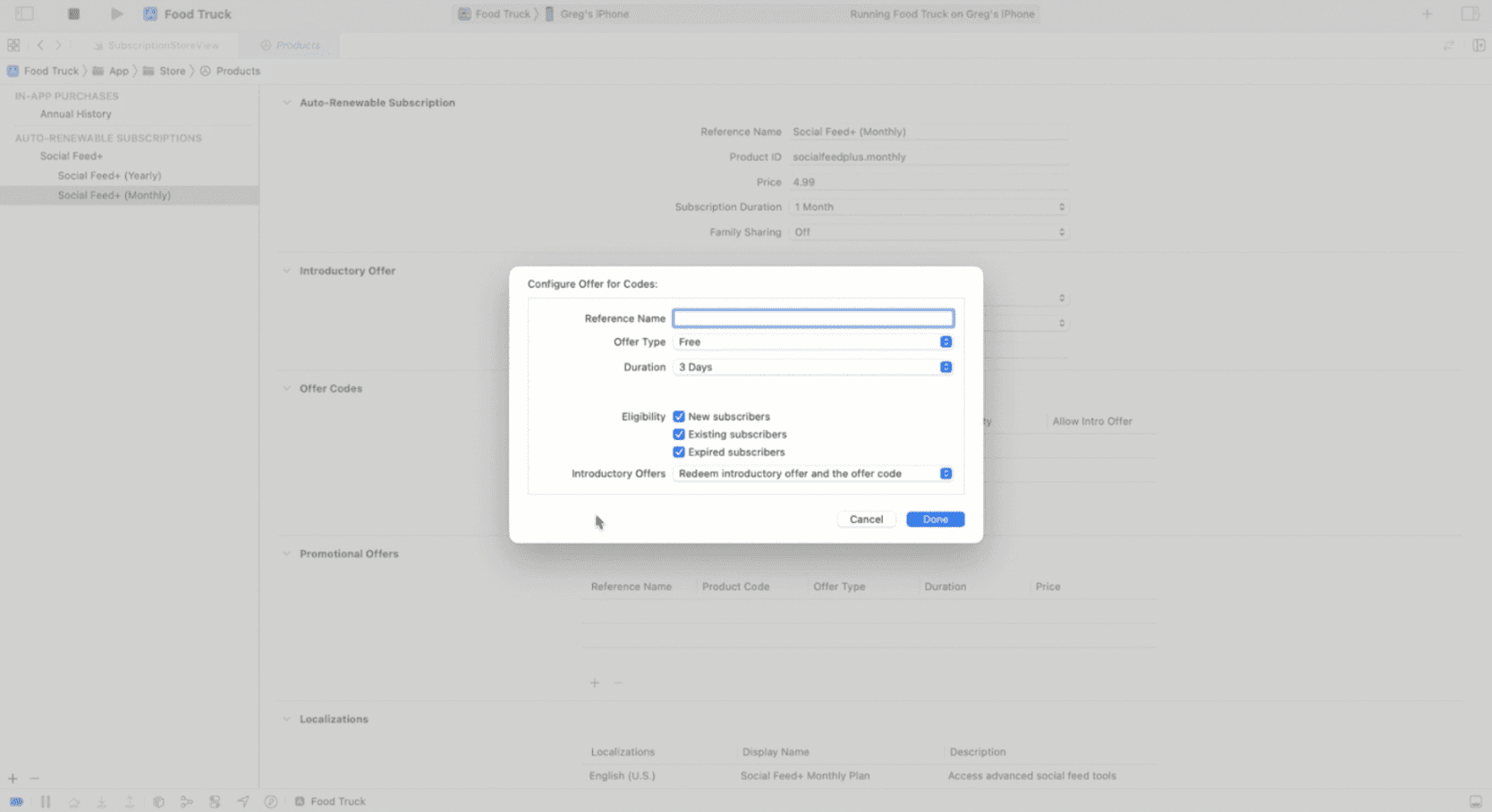Toggle the navigator sidebar visibility
1492x812 pixels.
tap(24, 13)
